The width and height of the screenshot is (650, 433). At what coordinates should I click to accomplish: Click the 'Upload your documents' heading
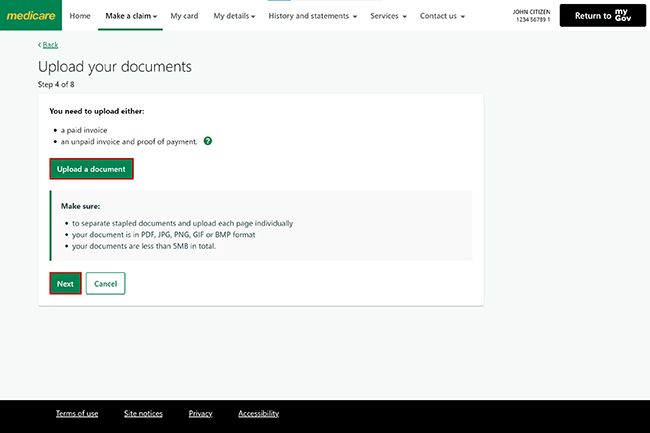(x=115, y=67)
